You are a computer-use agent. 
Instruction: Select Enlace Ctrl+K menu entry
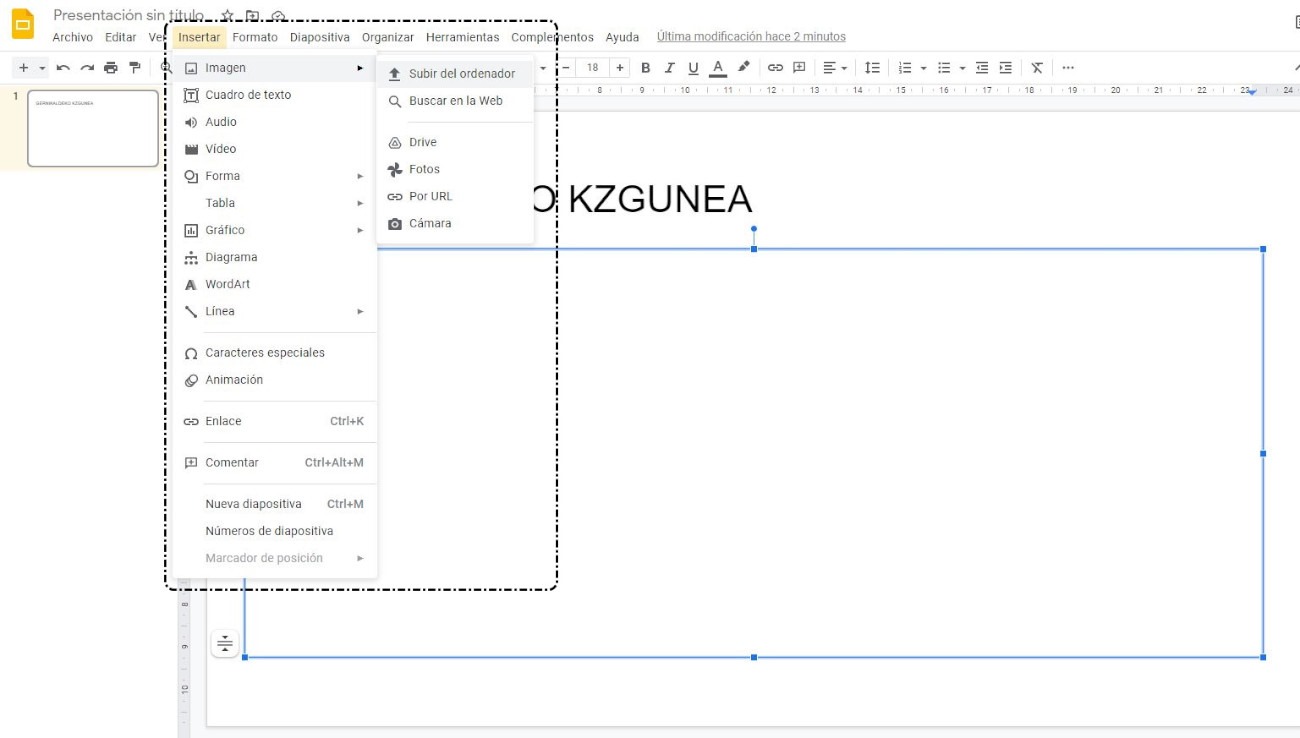[275, 421]
